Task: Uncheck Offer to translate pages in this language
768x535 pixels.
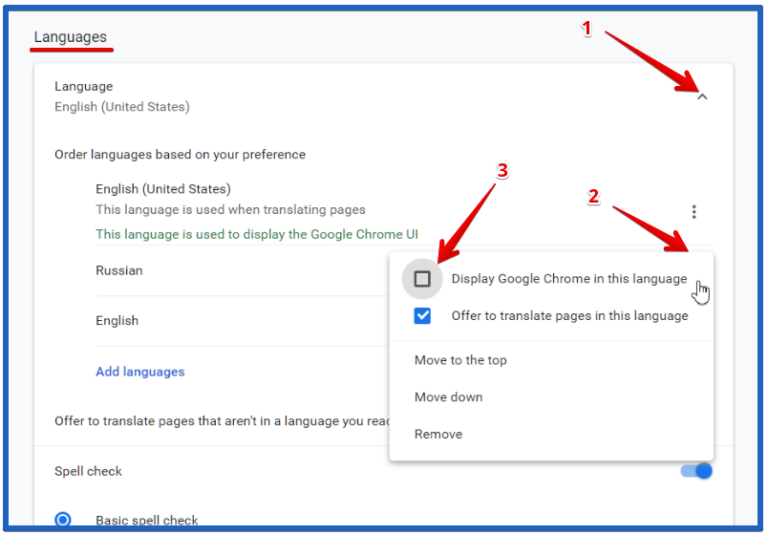Action: [422, 316]
